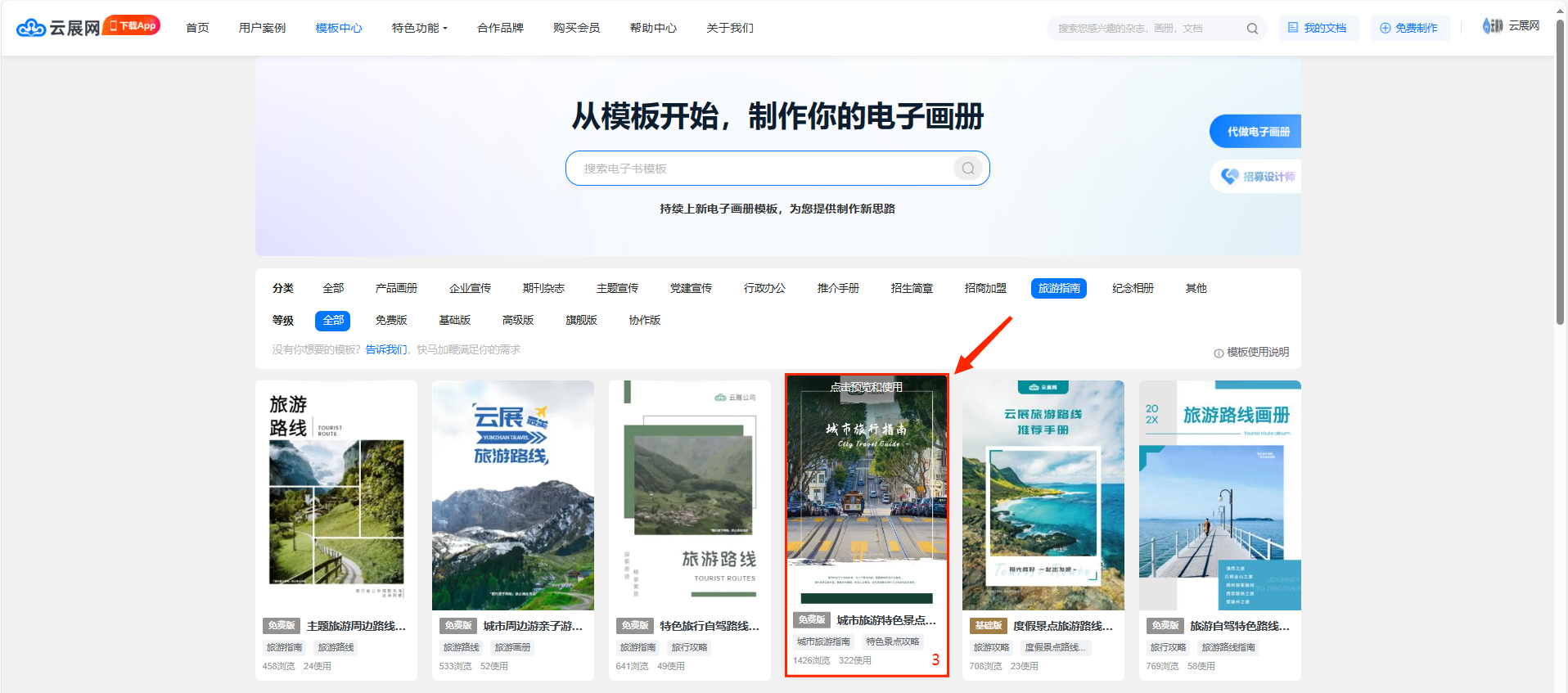Open the 旅游路线画册 template thumbnail

click(1220, 495)
